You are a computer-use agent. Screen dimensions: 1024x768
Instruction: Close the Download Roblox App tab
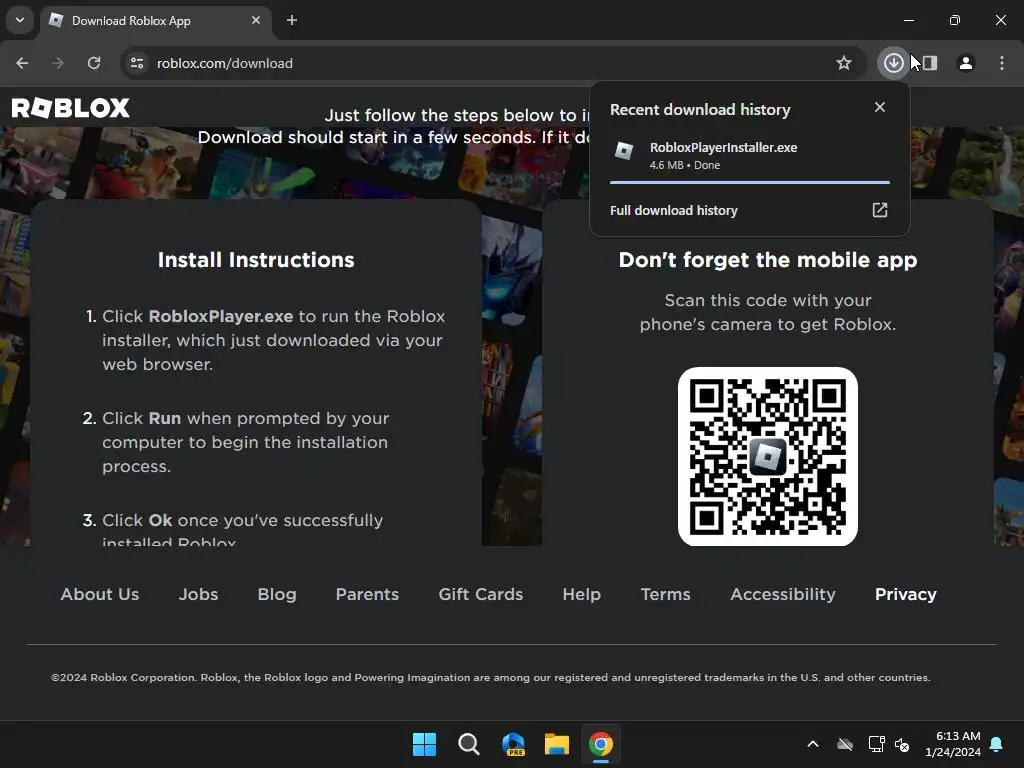click(x=256, y=20)
